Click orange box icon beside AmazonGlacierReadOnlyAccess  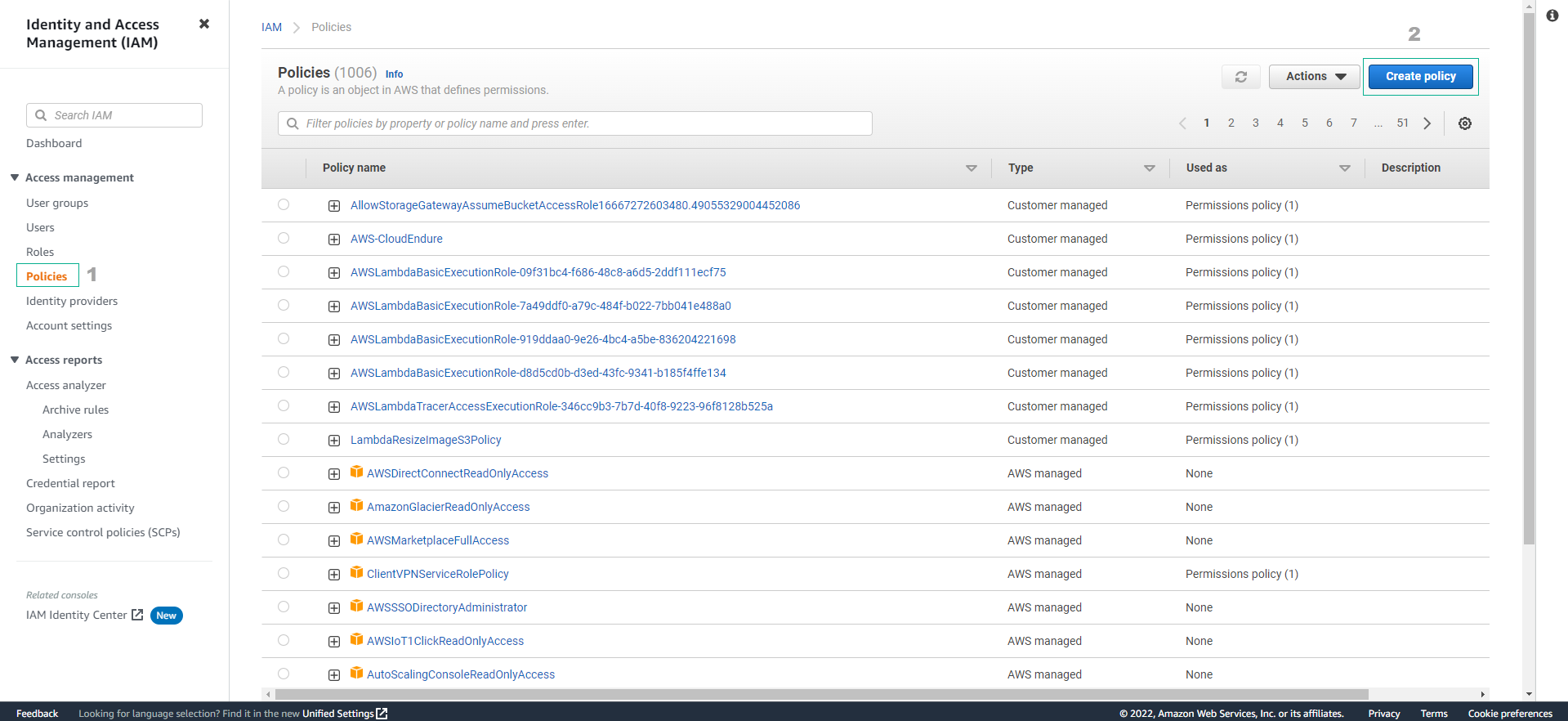(356, 505)
